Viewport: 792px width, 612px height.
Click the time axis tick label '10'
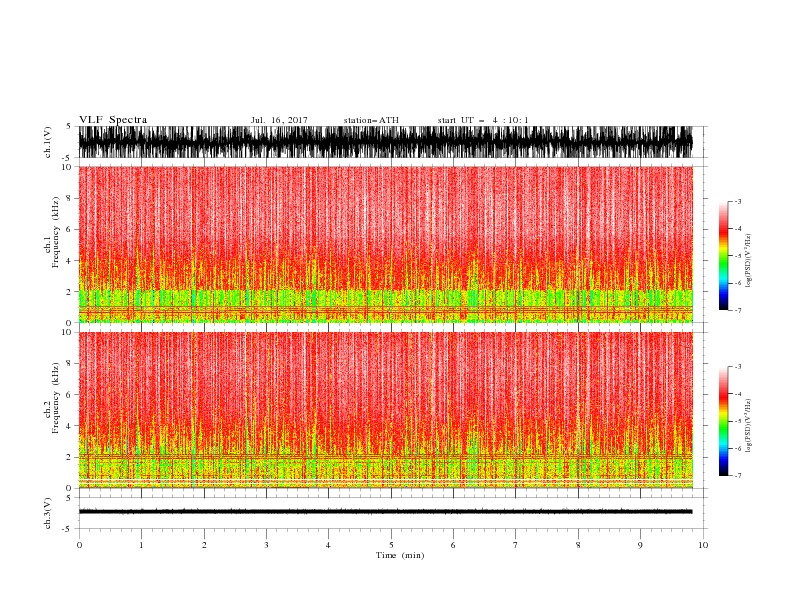click(x=703, y=545)
